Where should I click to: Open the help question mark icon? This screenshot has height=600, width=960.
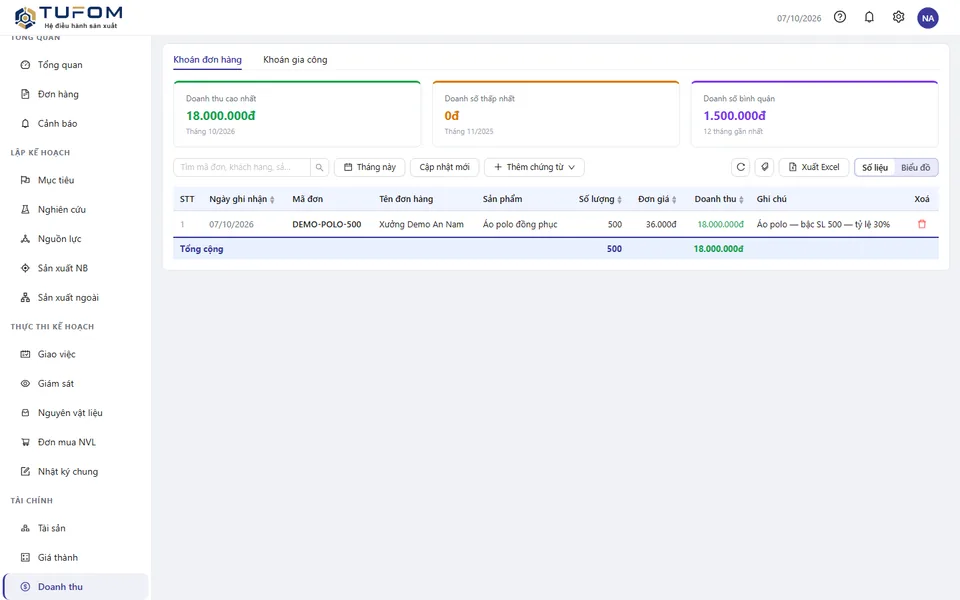click(x=840, y=17)
